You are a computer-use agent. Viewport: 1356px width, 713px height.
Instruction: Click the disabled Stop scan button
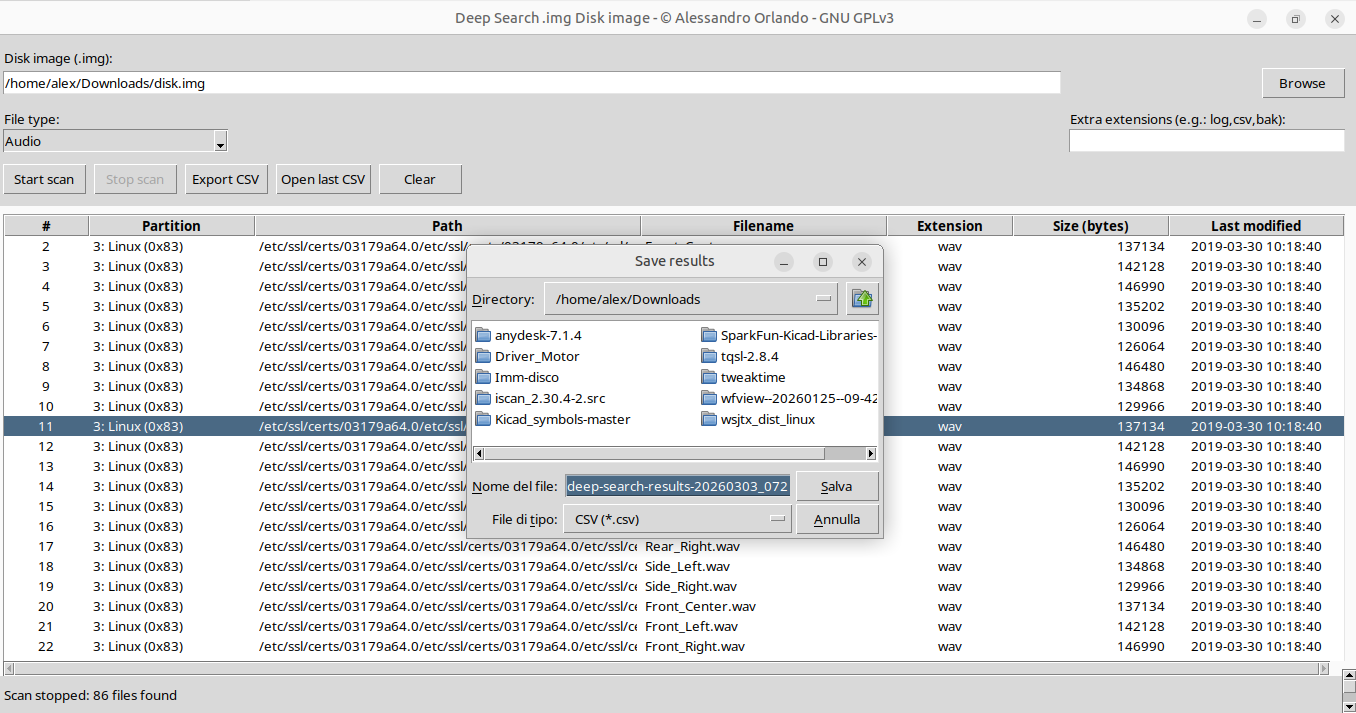135,179
